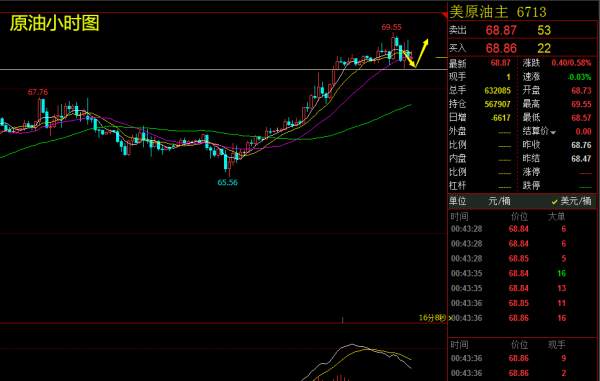
Task: Open the 结算价 dropdown arrow
Action: pyautogui.click(x=553, y=132)
